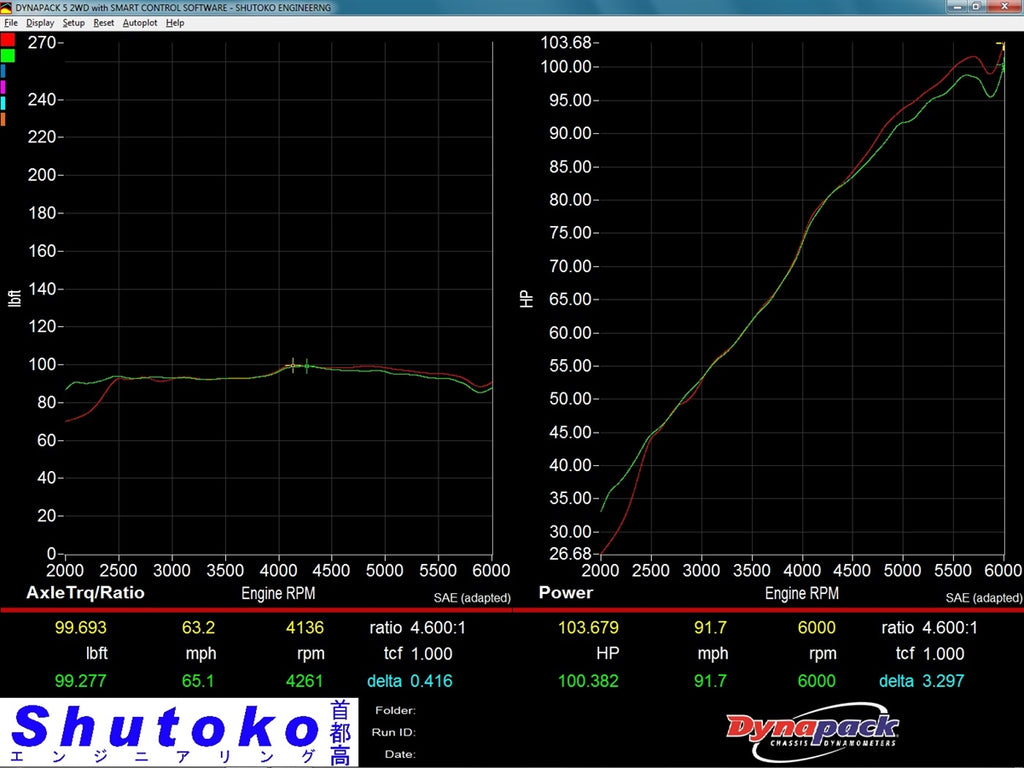Click the 103.68 top value on the power axis
Viewport: 1024px width, 768px height.
pyautogui.click(x=566, y=42)
